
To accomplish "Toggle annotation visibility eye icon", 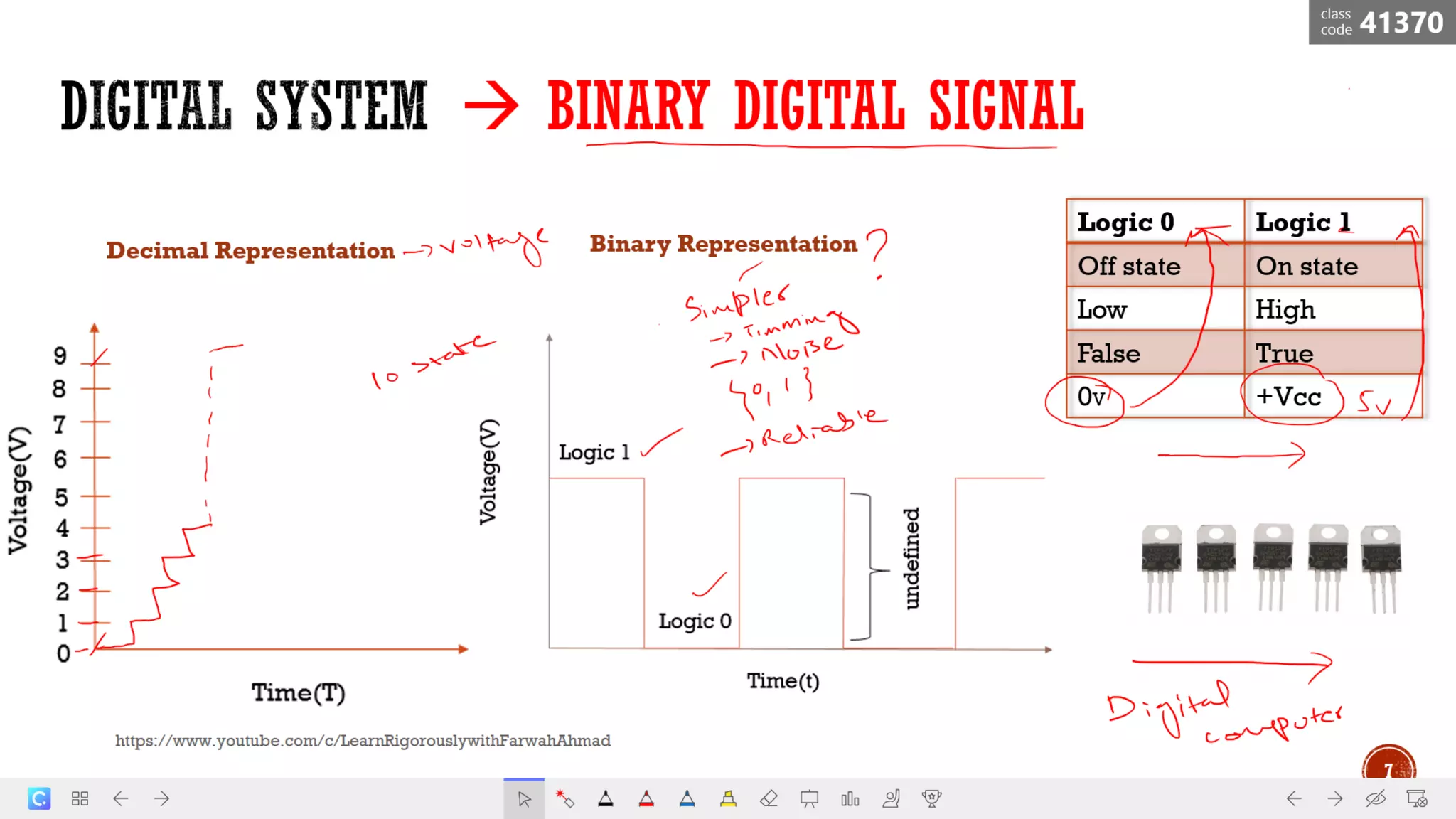I will coord(1376,798).
